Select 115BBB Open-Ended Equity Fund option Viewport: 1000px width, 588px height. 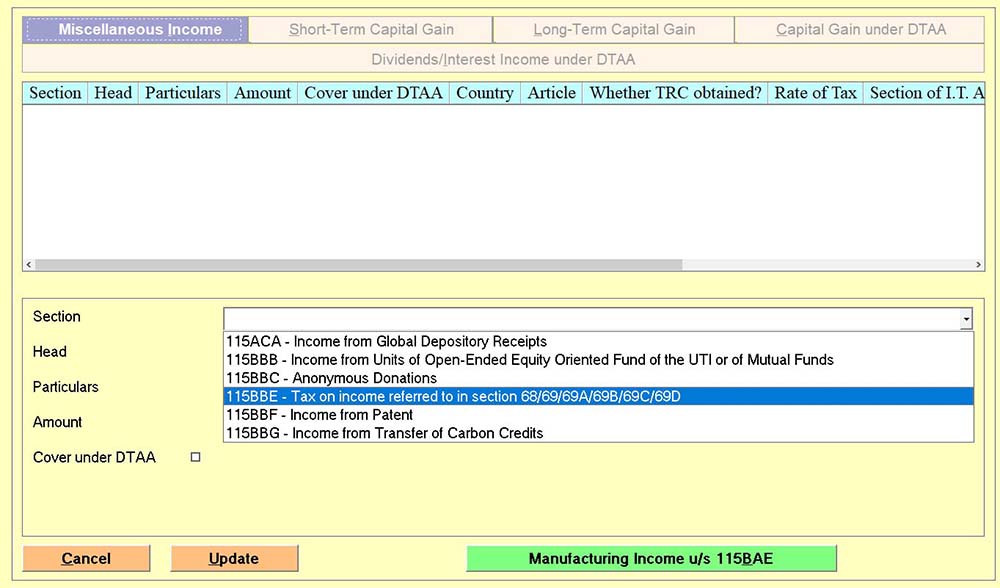pos(529,360)
